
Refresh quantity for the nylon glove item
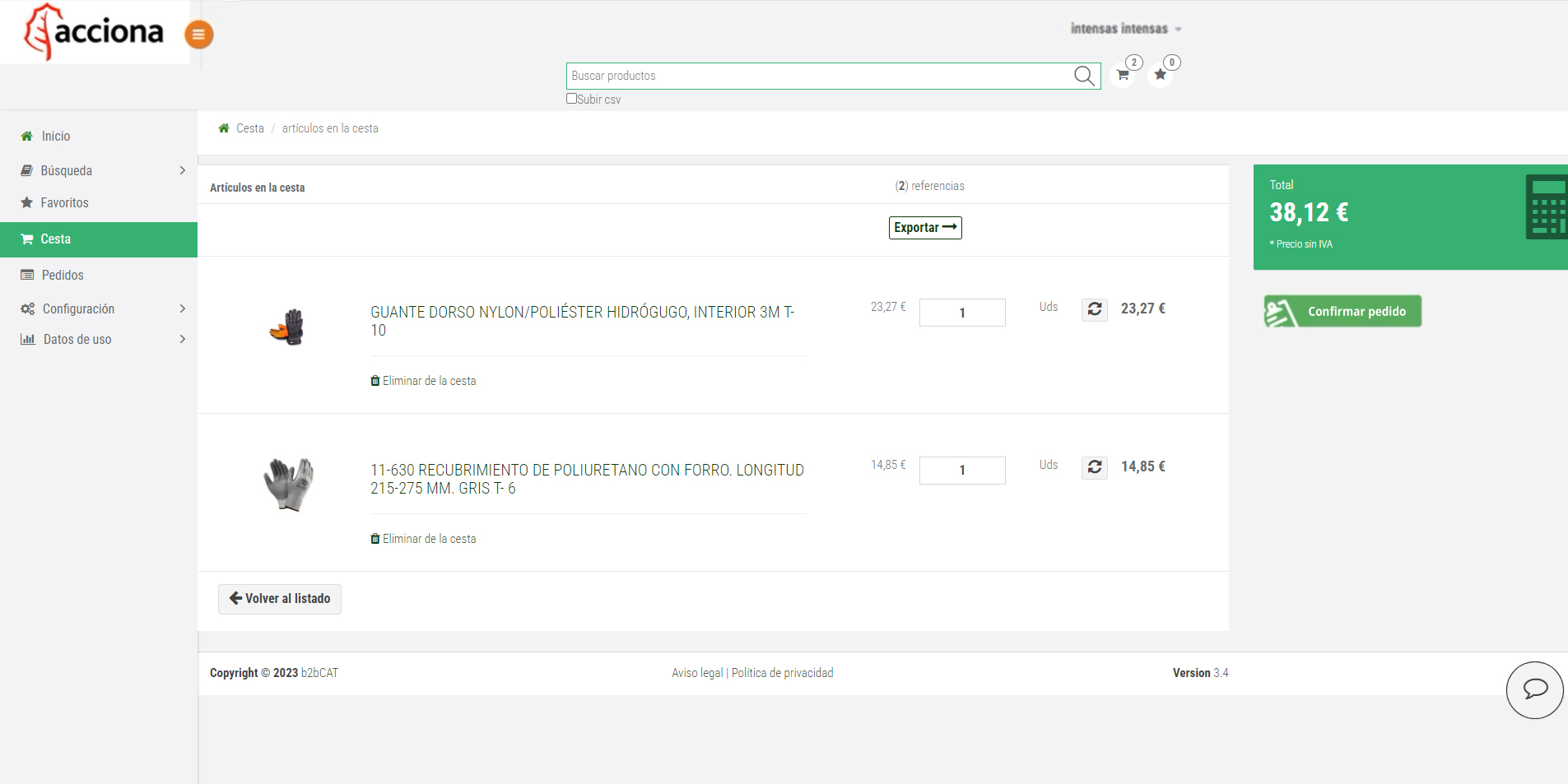pos(1094,309)
